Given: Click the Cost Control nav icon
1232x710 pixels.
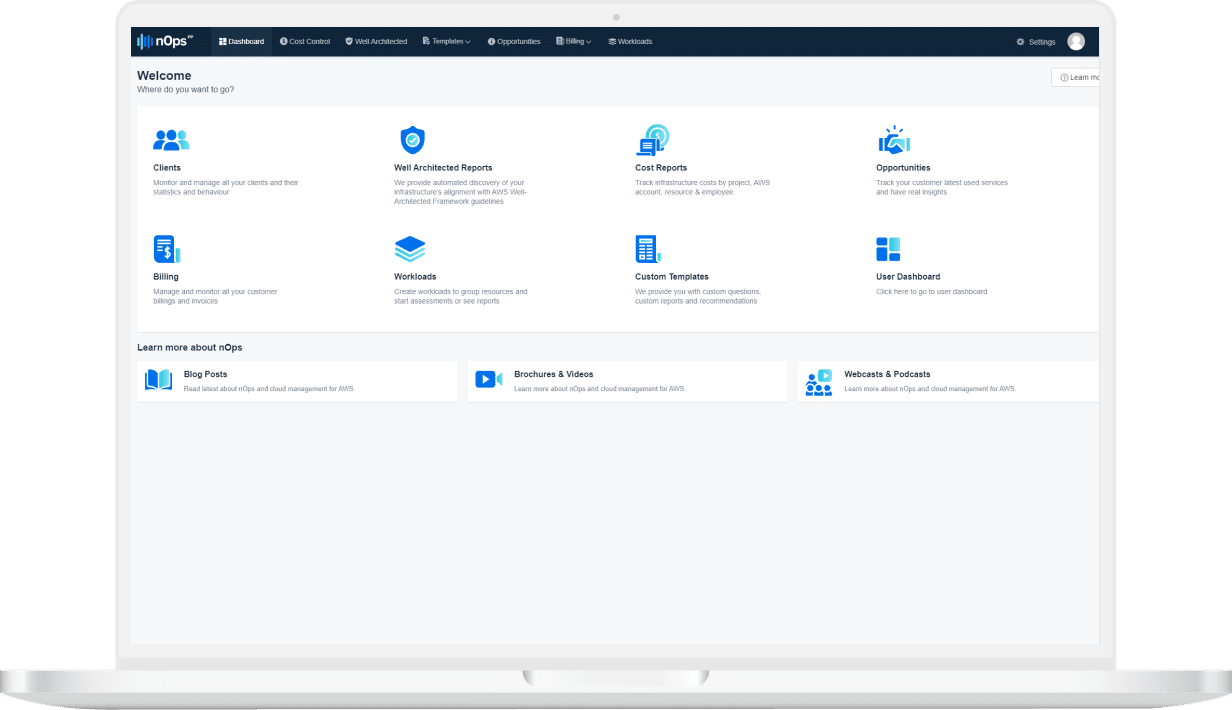Looking at the screenshot, I should click(x=284, y=42).
